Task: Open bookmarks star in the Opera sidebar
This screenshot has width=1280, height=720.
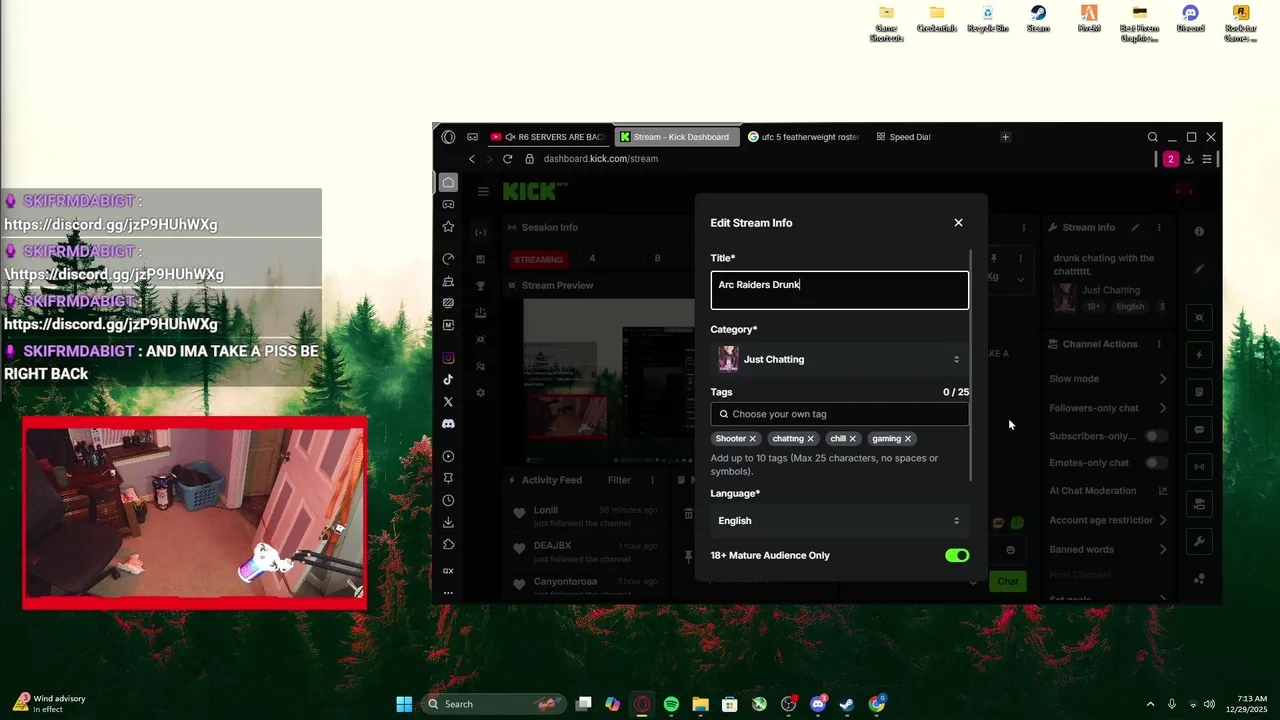Action: click(x=448, y=227)
